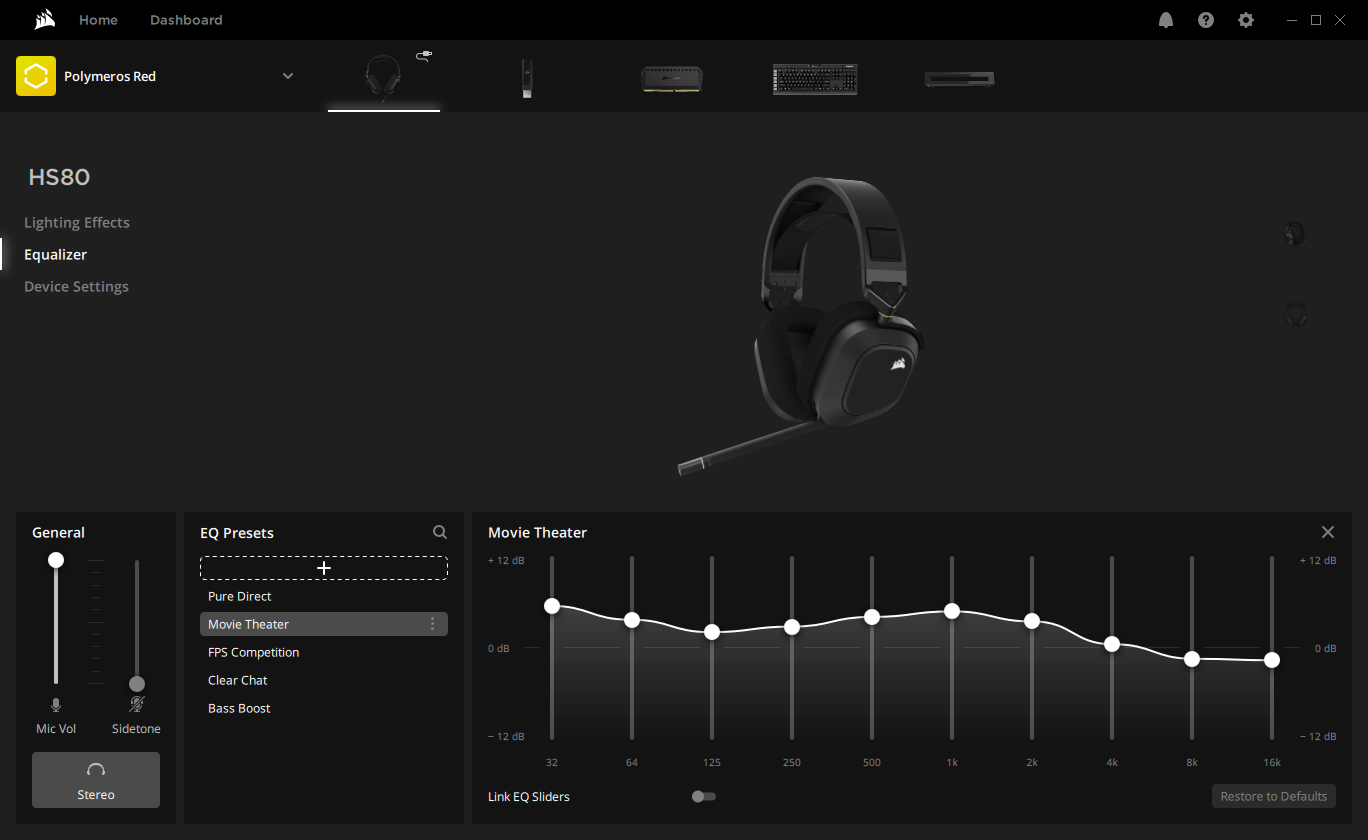This screenshot has height=840, width=1368.
Task: Click the search icon in EQ Presets
Action: (x=440, y=533)
